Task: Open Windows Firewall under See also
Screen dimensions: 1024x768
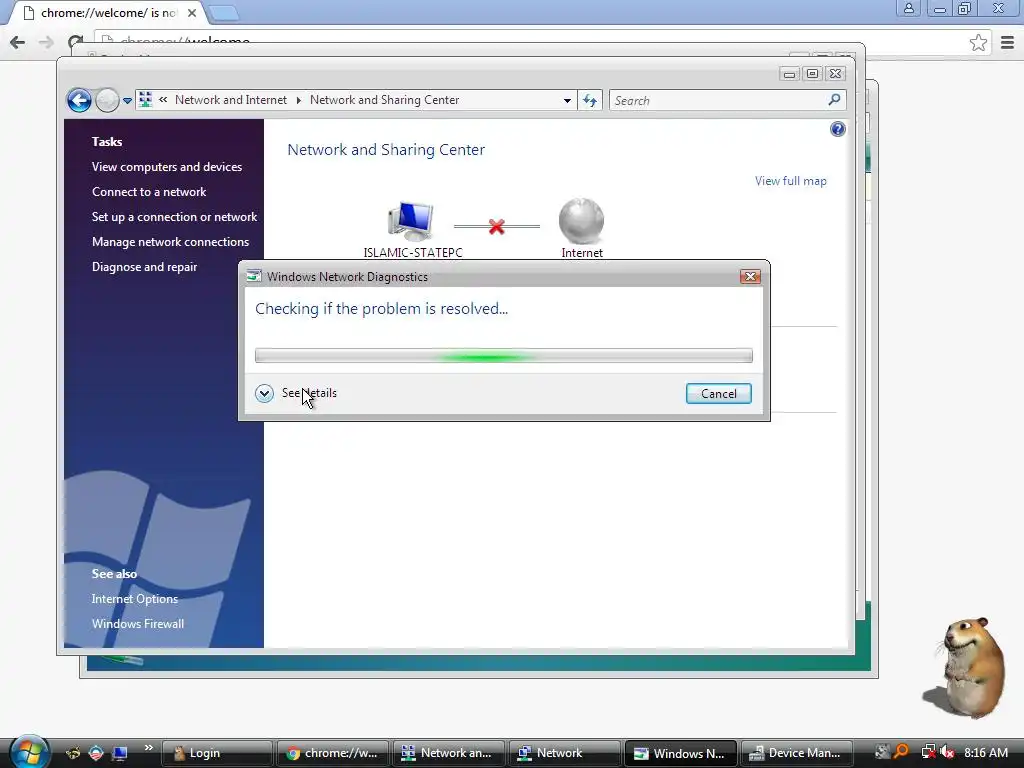Action: (138, 624)
